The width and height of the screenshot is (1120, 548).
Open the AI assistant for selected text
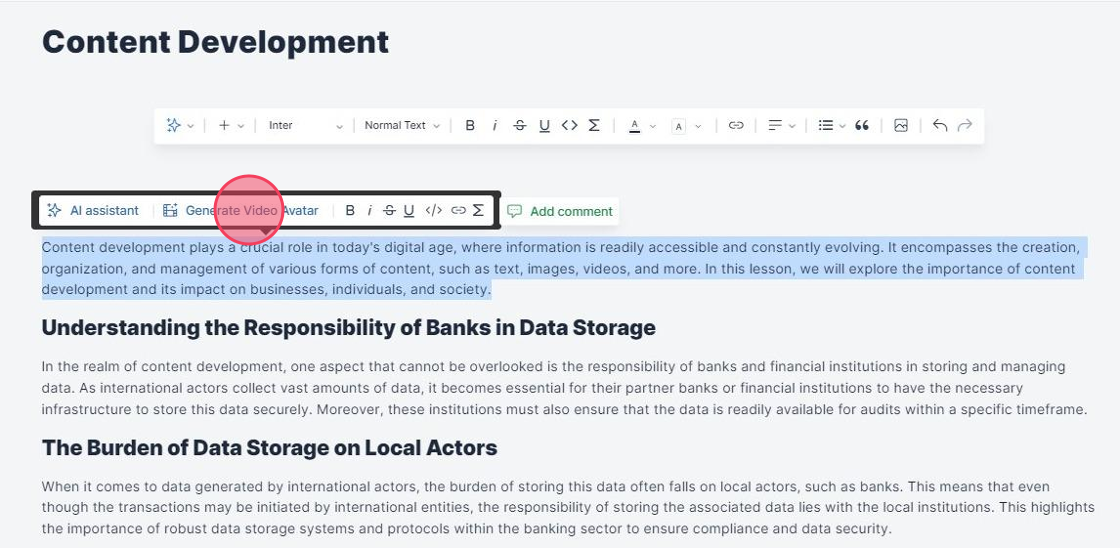[x=93, y=211]
